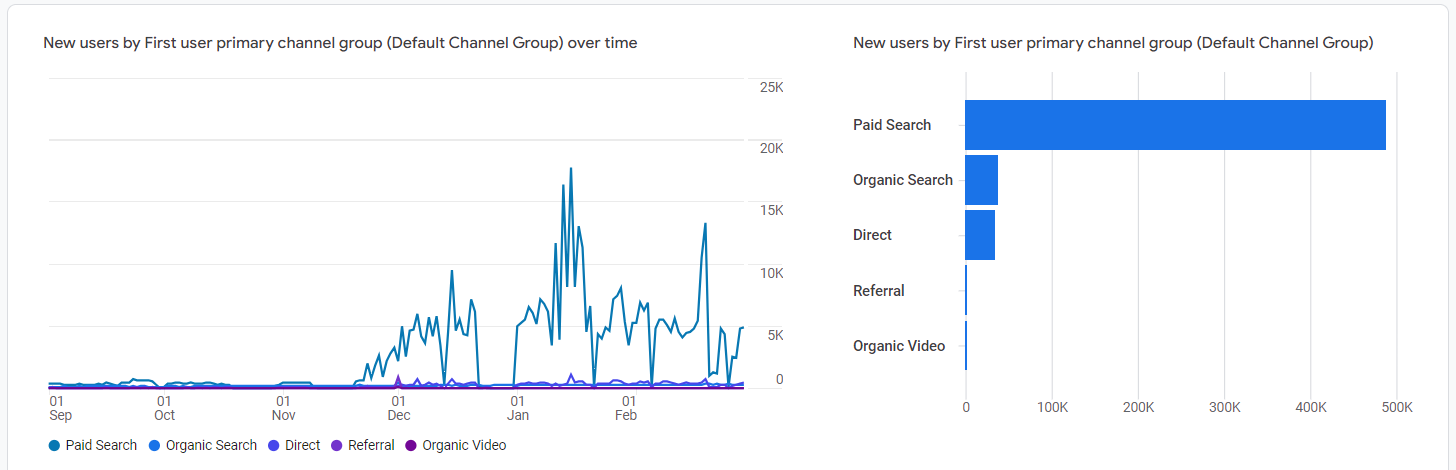Select the Organic Search bar in the bar chart
This screenshot has width=1456, height=470.
coord(981,180)
